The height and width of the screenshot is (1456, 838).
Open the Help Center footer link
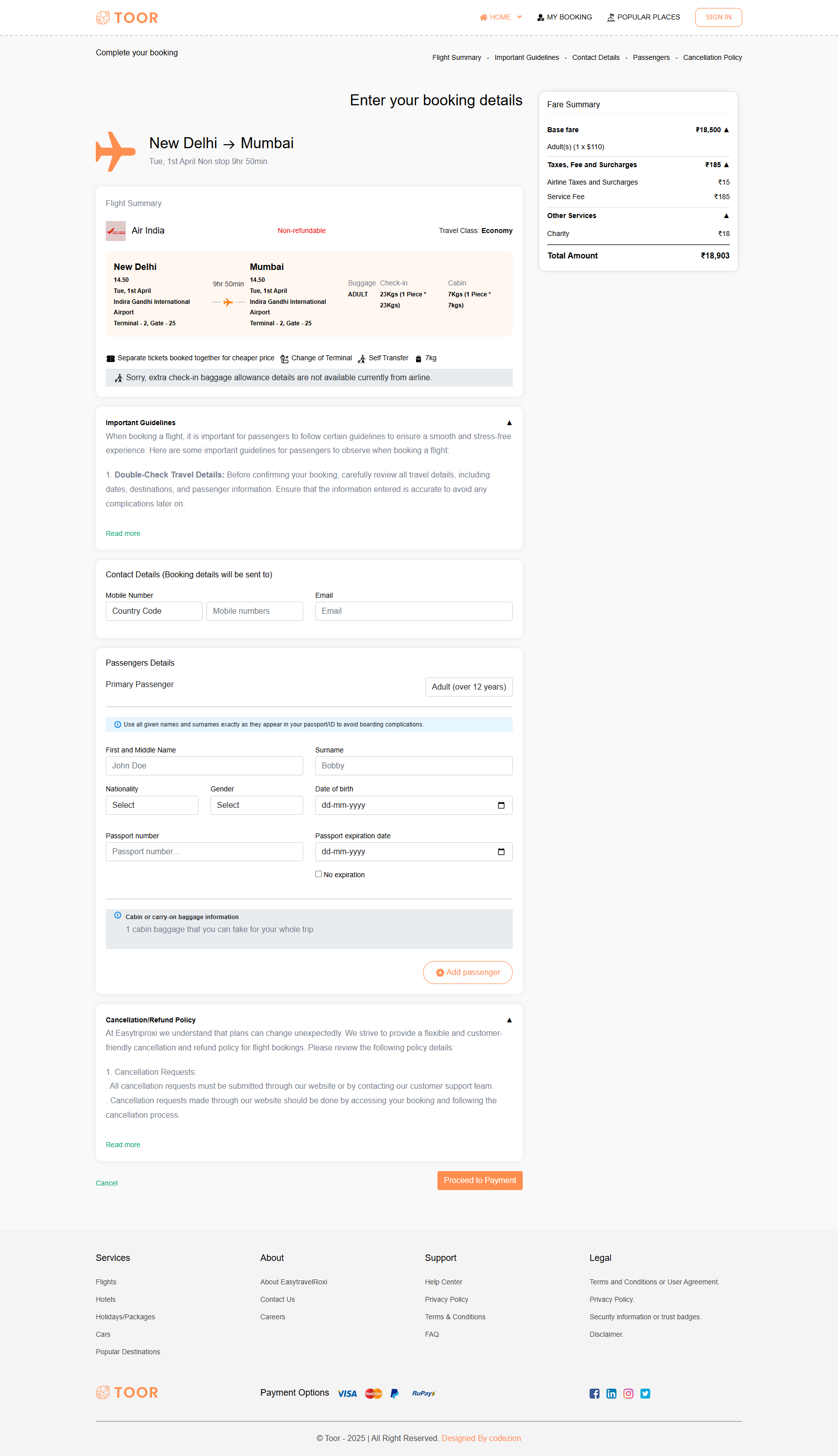pyautogui.click(x=444, y=1282)
